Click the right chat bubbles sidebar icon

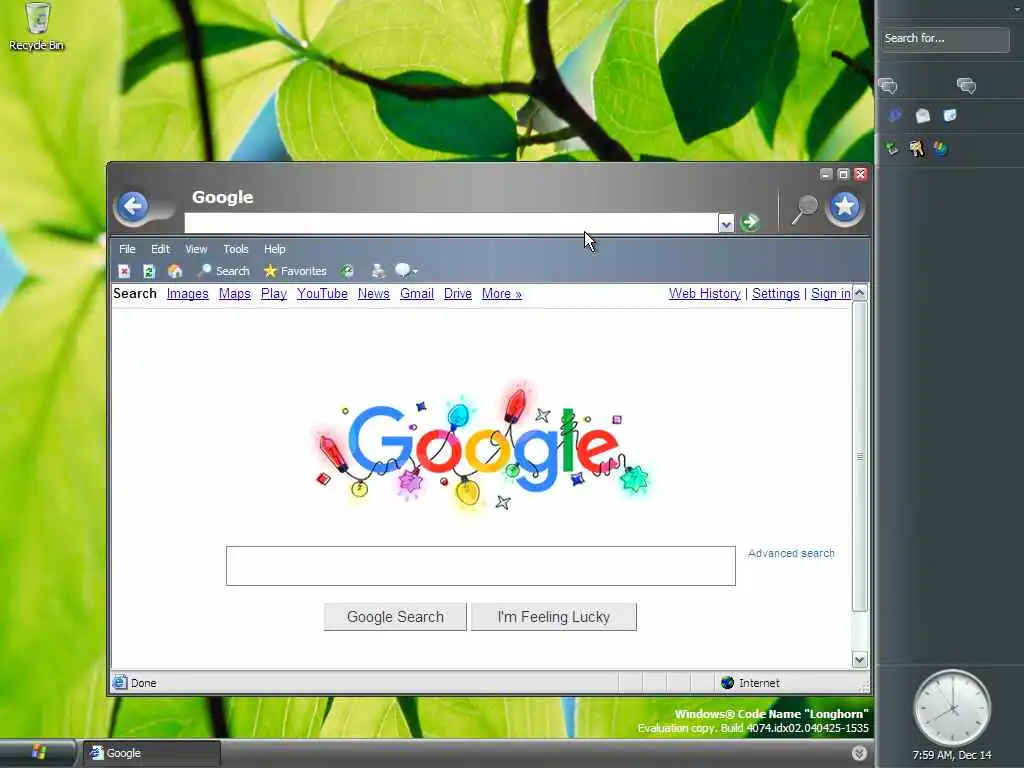[x=967, y=86]
